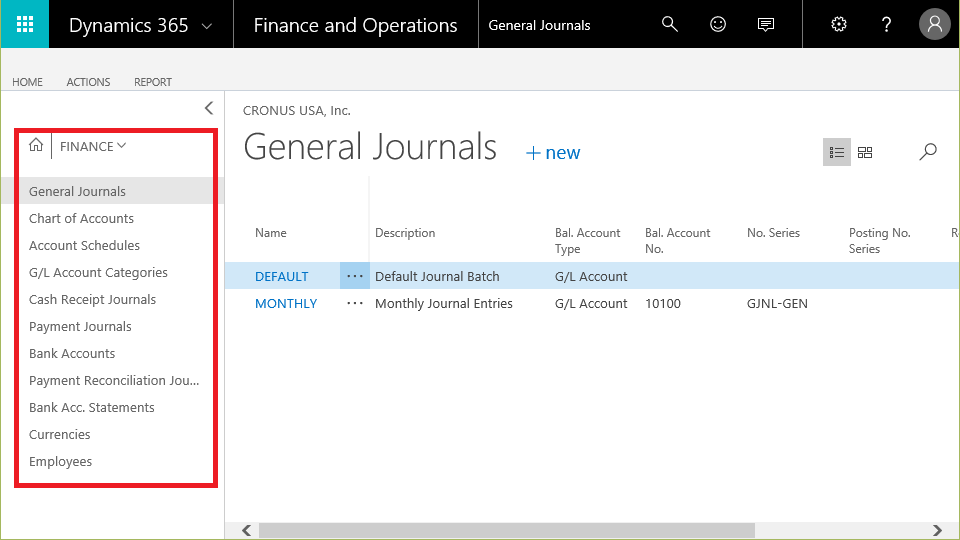Select General Journals in navigation
The image size is (960, 540).
tap(77, 191)
